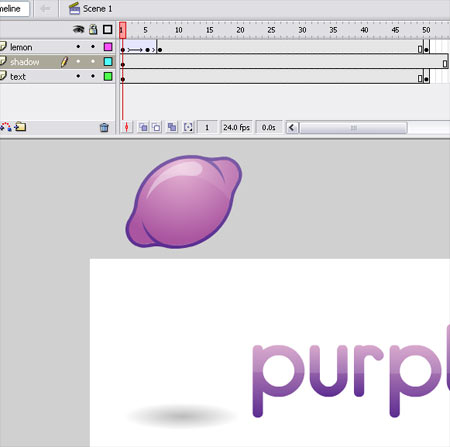Delete layer with the trash can icon
This screenshot has height=447, width=450.
(x=104, y=127)
